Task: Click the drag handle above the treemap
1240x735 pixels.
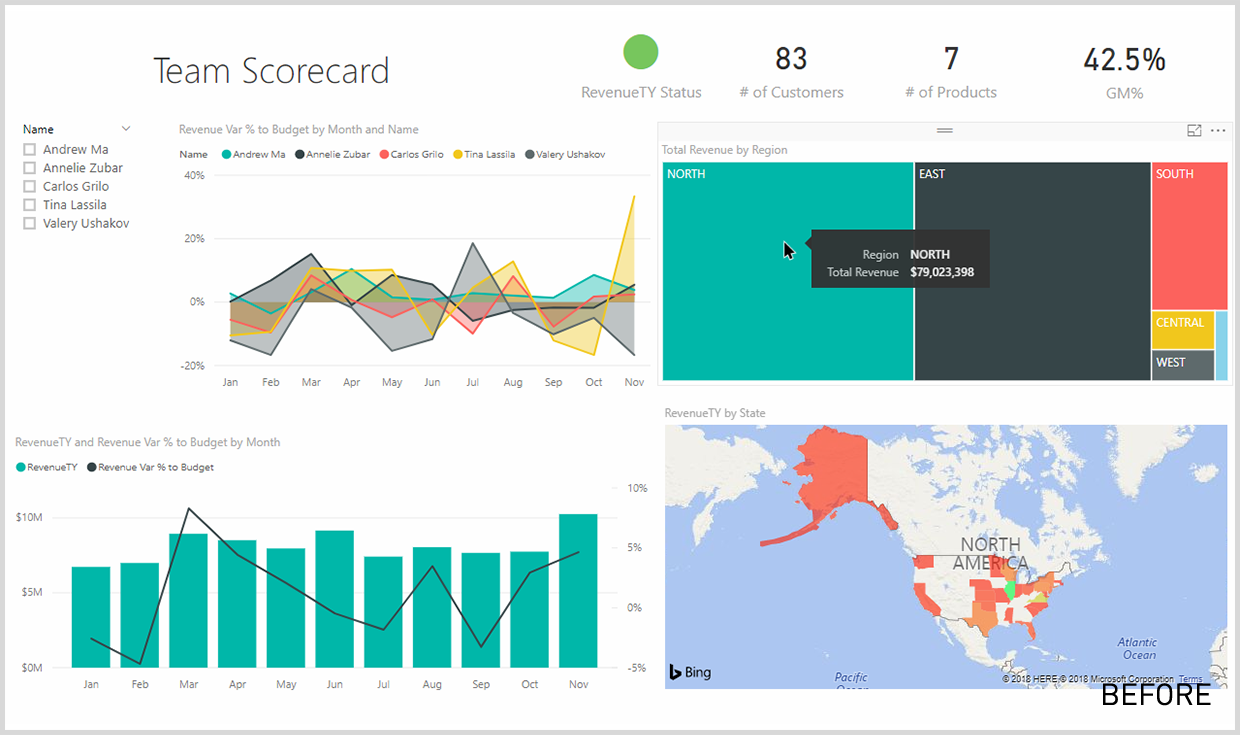Action: [944, 131]
